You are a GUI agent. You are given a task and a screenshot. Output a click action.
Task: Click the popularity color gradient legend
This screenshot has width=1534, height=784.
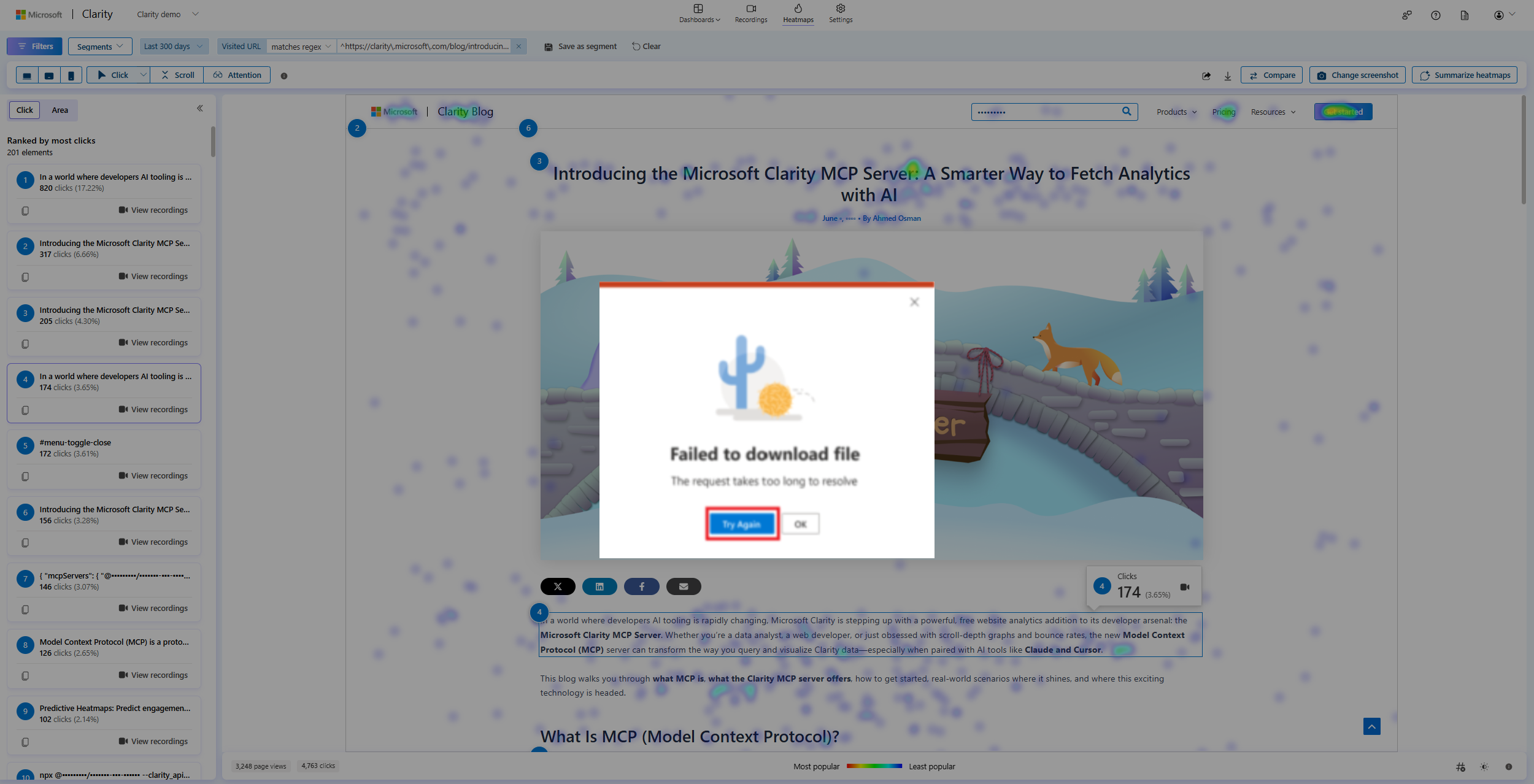(x=874, y=766)
